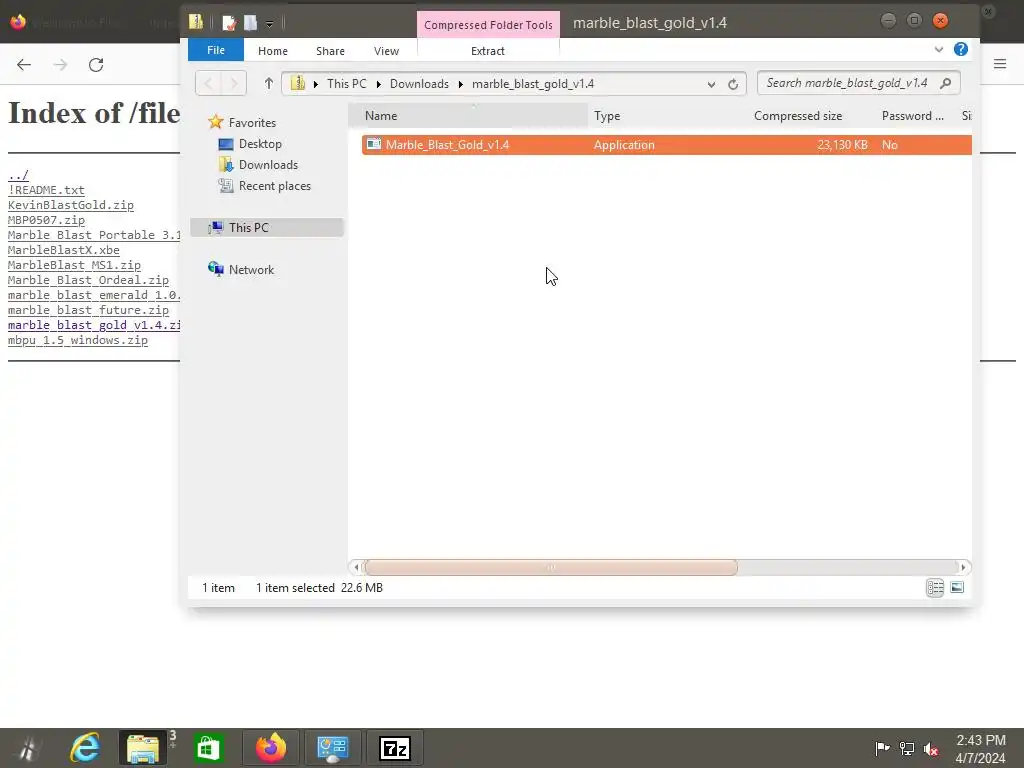Reload the Firefox page

pyautogui.click(x=96, y=65)
